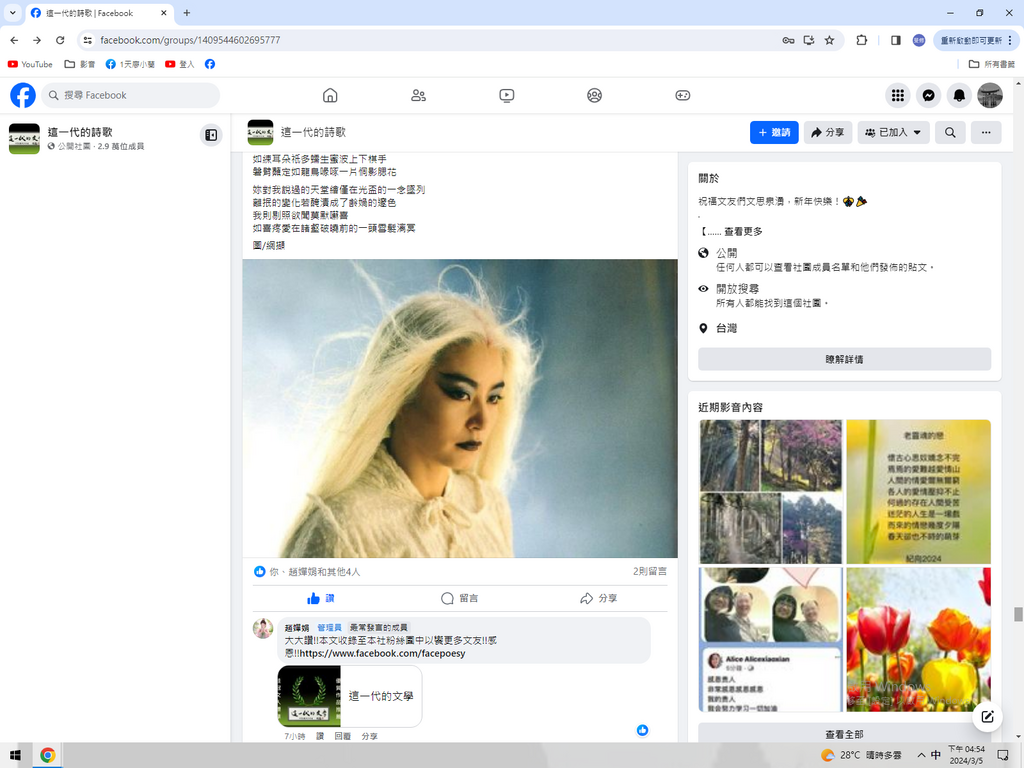1024x768 pixels.
Task: Expand the 已加入 joined dropdown
Action: coord(893,132)
